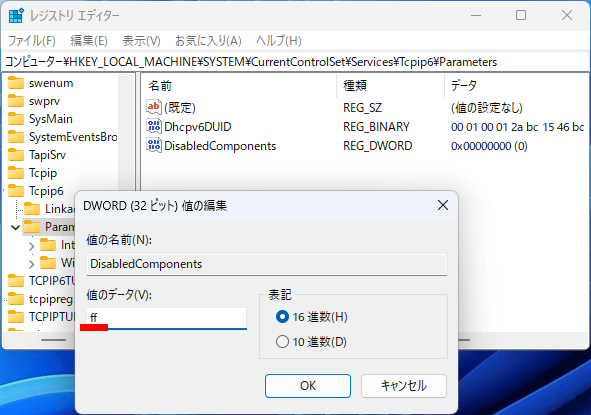Screen dimensions: 591x415
Task: Choose the 16 進数(H) hexadecimal radio button
Action: pos(282,317)
